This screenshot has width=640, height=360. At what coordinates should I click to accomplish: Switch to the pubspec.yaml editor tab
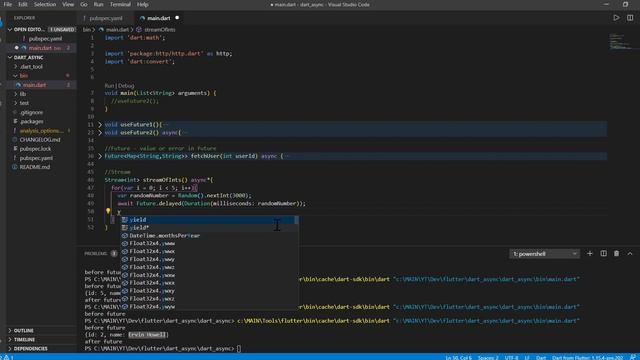[x=105, y=18]
